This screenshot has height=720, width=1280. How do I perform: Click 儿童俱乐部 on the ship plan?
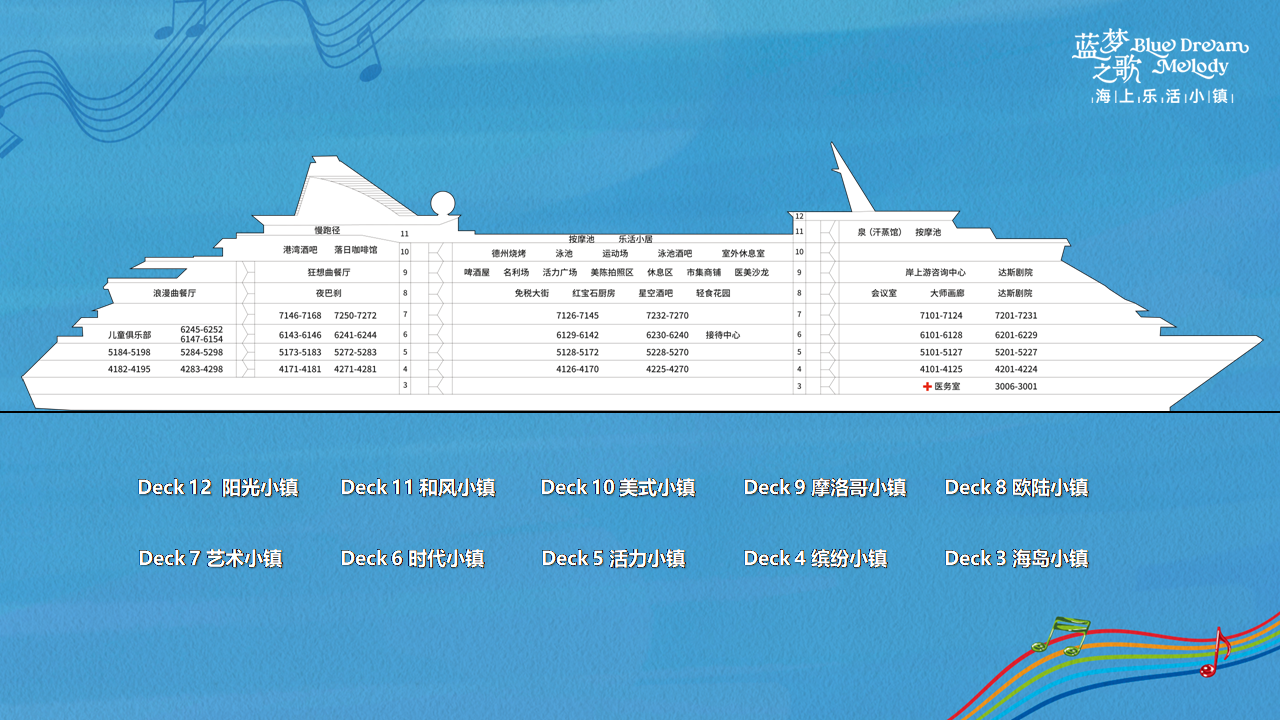point(130,335)
